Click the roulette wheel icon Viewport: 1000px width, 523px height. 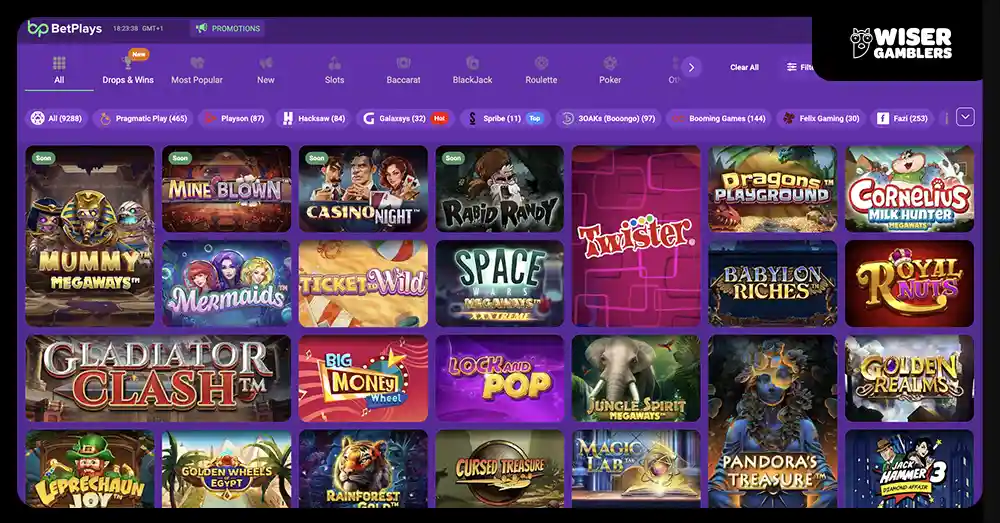[x=541, y=63]
